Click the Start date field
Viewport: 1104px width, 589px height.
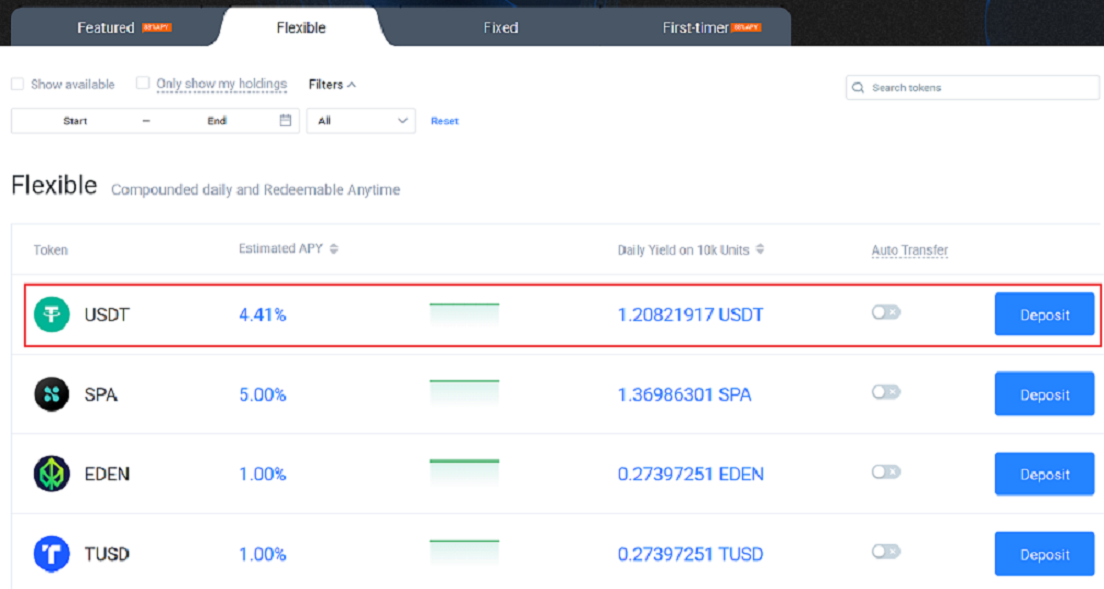coord(75,120)
